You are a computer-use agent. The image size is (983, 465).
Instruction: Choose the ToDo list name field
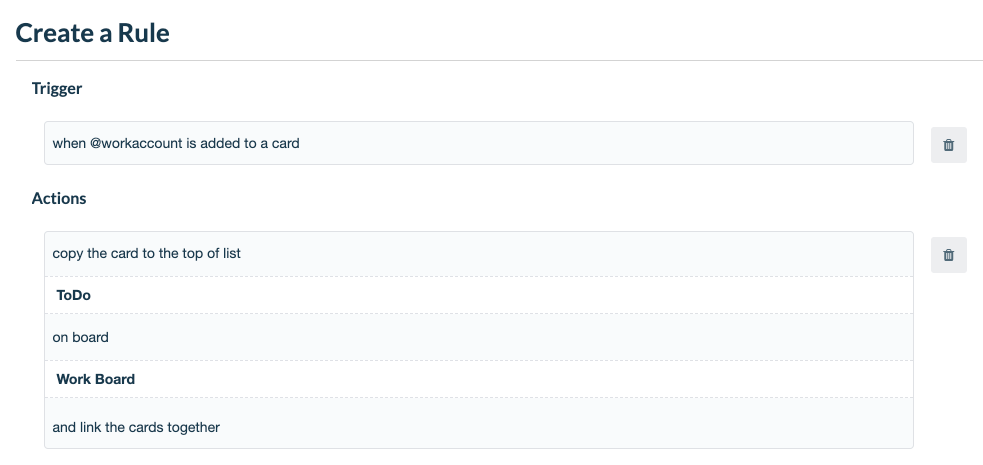[x=479, y=295]
